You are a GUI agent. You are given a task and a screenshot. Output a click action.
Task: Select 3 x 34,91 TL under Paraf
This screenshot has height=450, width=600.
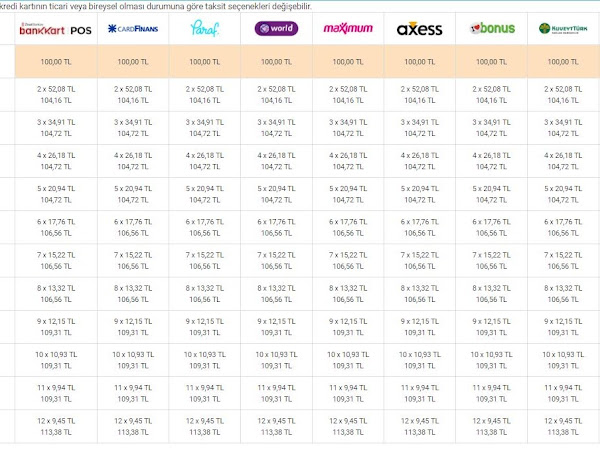(205, 122)
